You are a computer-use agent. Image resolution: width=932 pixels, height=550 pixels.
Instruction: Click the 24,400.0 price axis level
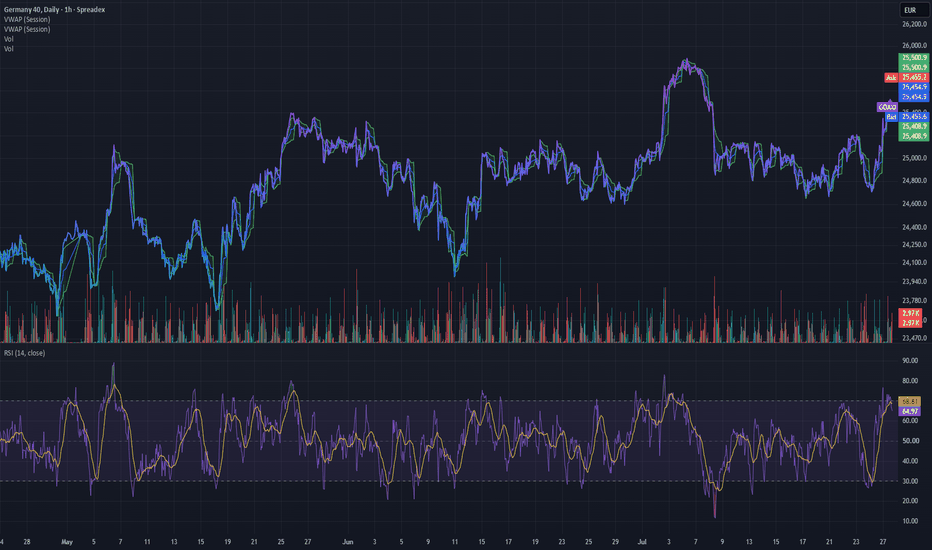pyautogui.click(x=914, y=227)
